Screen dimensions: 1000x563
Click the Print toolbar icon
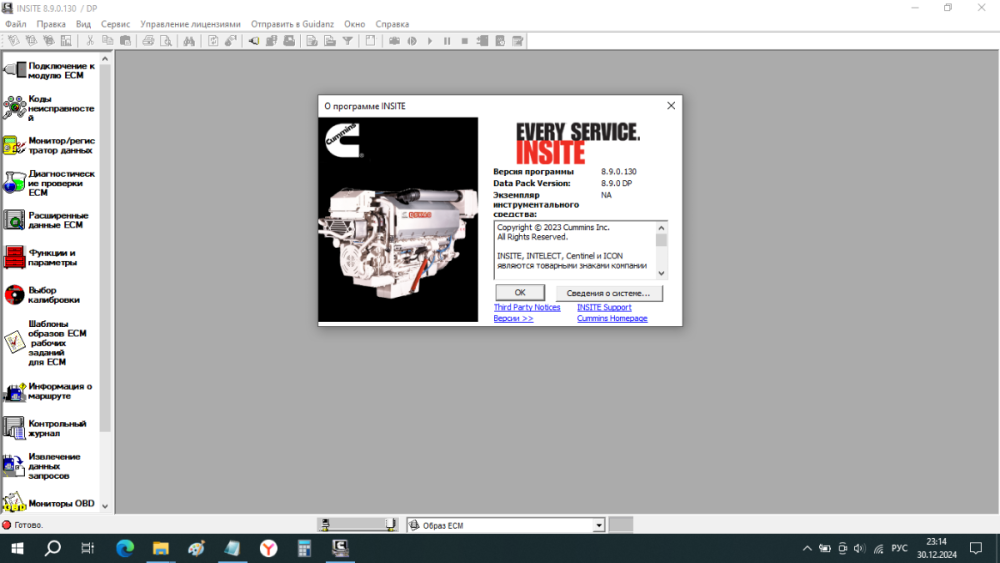point(148,41)
